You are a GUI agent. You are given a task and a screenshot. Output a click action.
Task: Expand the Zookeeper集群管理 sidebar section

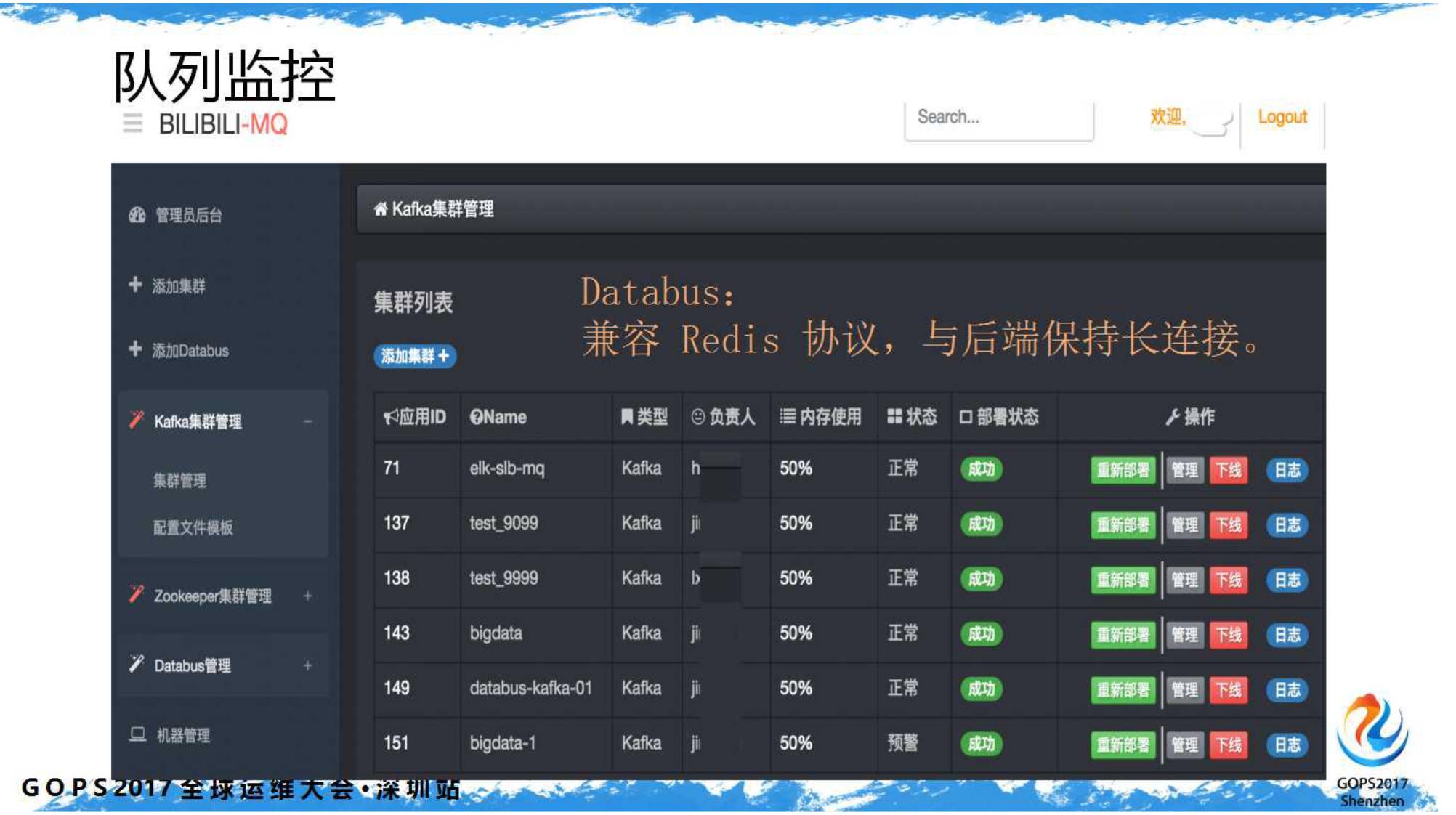307,596
